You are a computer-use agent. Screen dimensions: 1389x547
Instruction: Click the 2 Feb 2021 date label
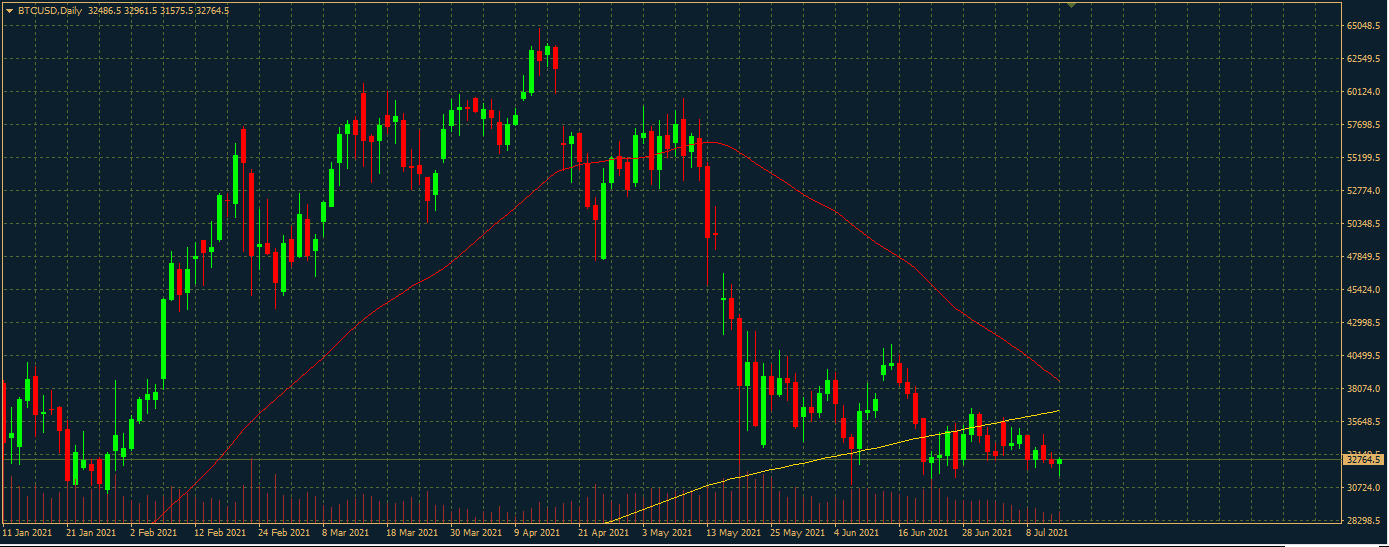point(155,534)
